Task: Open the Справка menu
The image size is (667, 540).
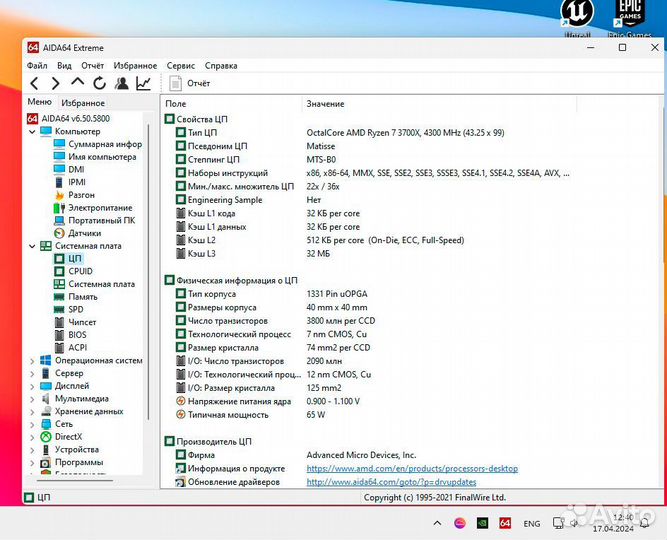Action: coord(221,66)
